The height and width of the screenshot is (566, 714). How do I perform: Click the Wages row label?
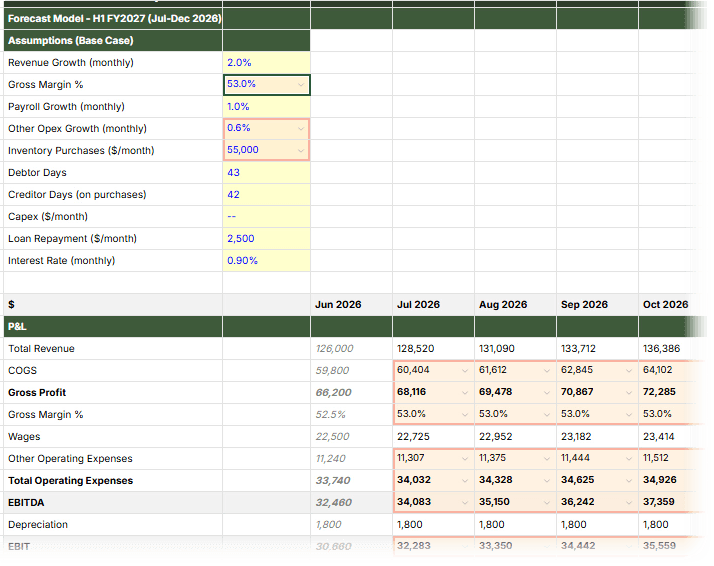pyautogui.click(x=24, y=437)
